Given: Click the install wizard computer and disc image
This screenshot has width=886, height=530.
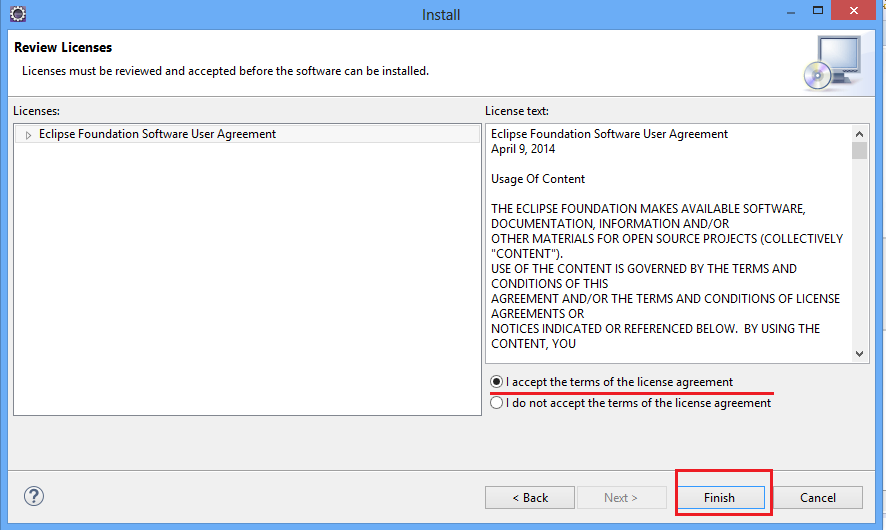Looking at the screenshot, I should 833,63.
